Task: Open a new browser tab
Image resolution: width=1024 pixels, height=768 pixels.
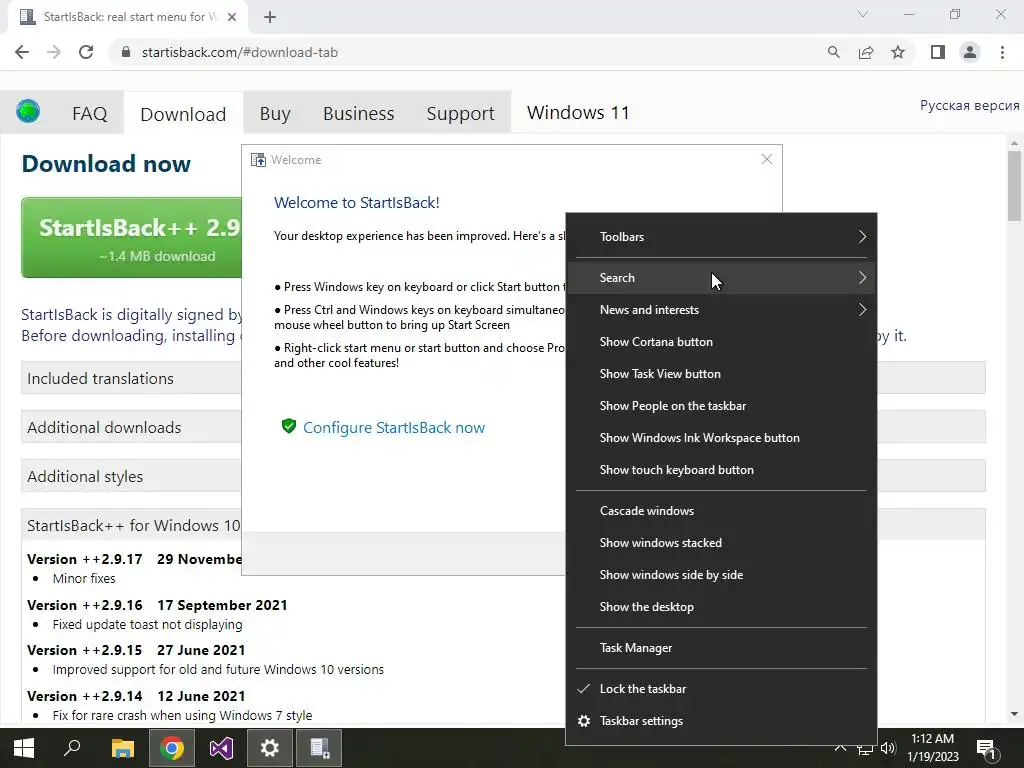Action: point(270,17)
